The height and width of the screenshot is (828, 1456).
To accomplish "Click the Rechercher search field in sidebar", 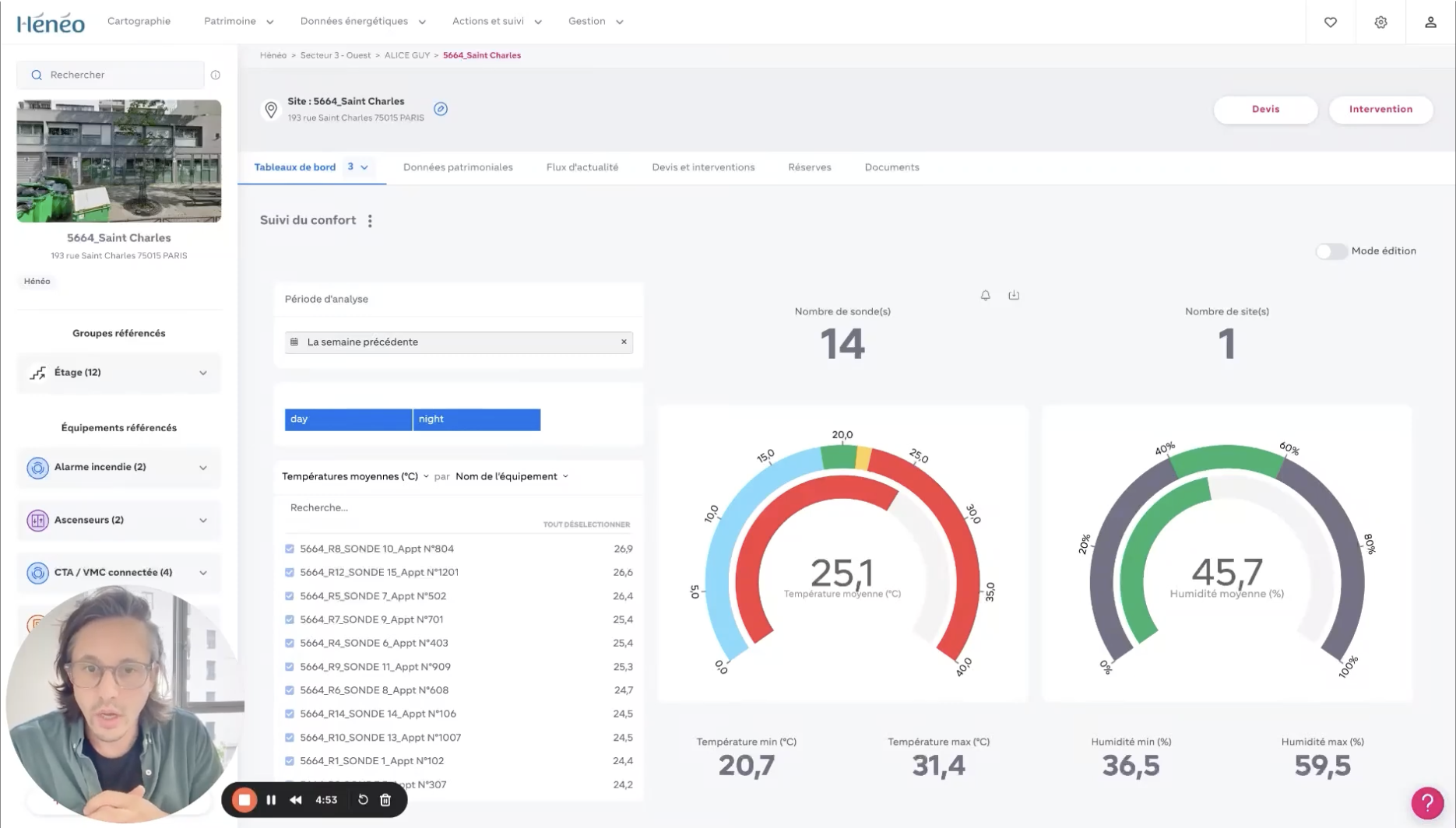I will pyautogui.click(x=117, y=75).
